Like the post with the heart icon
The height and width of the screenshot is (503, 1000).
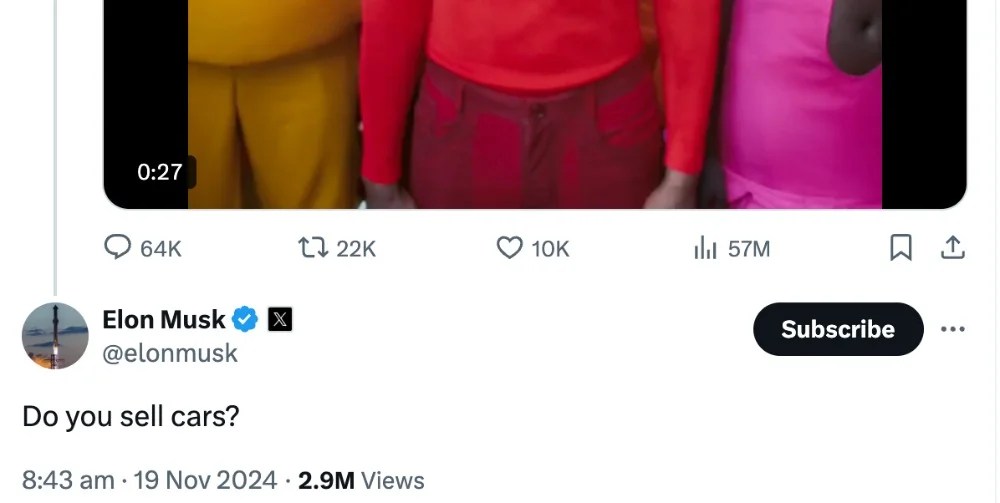pyautogui.click(x=510, y=247)
